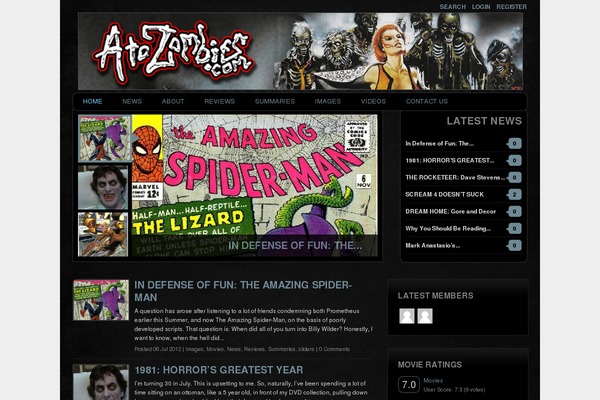This screenshot has height=400, width=600.
Task: Open the 1981 Horror post thumbnail
Action: pos(101,382)
